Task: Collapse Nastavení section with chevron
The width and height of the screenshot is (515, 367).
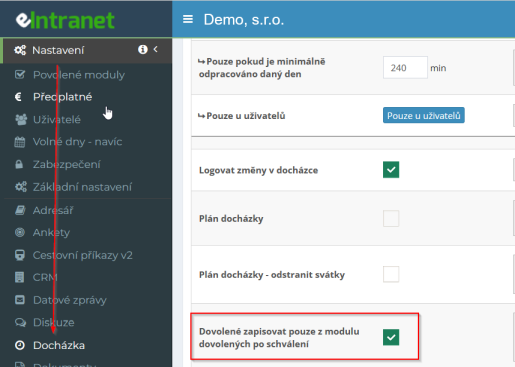Action: (x=156, y=49)
